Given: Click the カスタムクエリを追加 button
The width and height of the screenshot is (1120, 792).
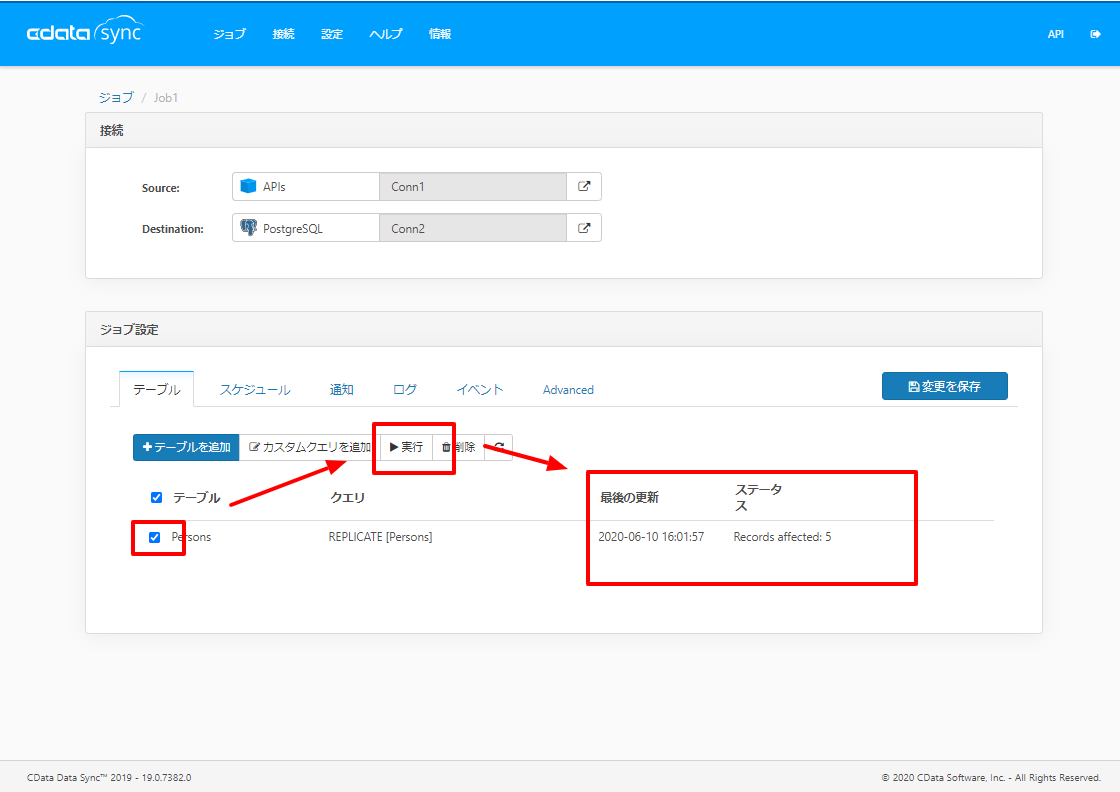Looking at the screenshot, I should pyautogui.click(x=309, y=447).
